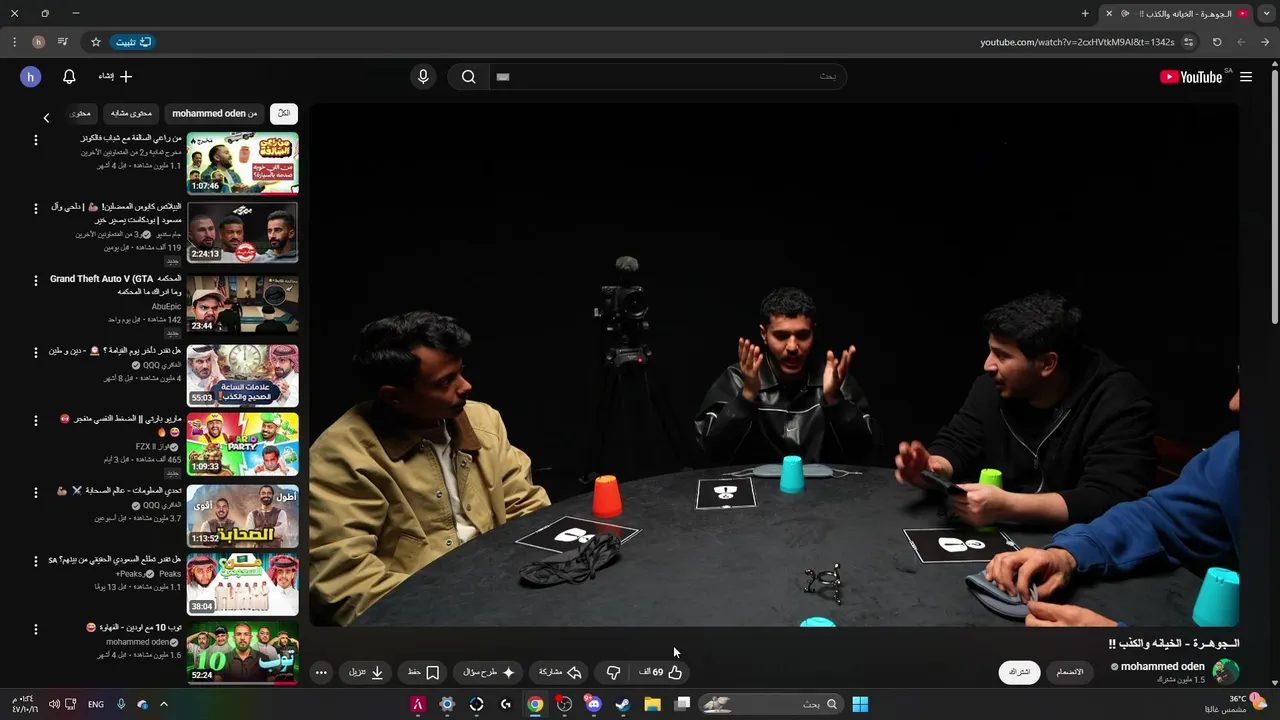Image resolution: width=1280 pixels, height=720 pixels.
Task: Go forward in Chrome history
Action: pos(1241,42)
